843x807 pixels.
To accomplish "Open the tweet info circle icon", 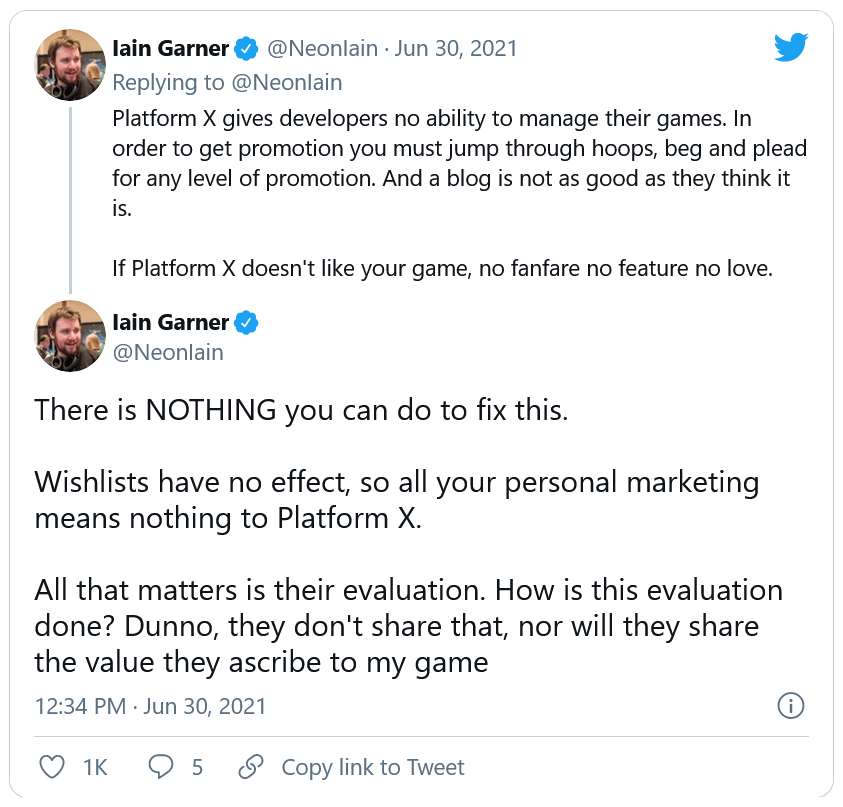I will click(x=791, y=706).
